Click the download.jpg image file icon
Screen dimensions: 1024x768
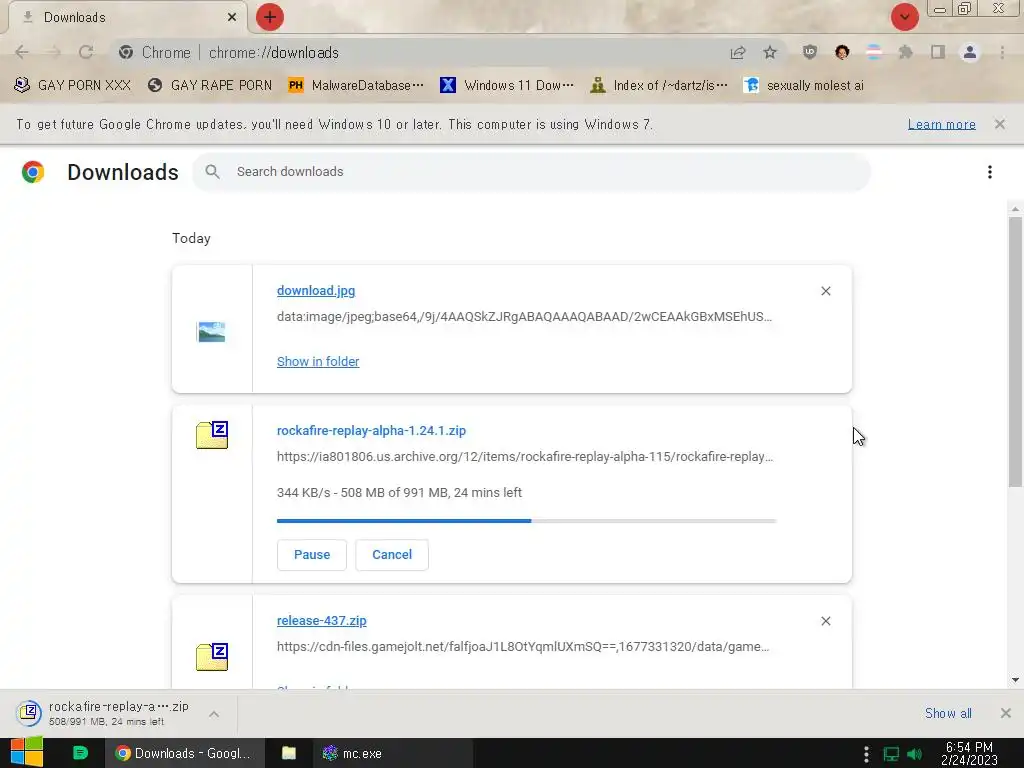pos(212,332)
